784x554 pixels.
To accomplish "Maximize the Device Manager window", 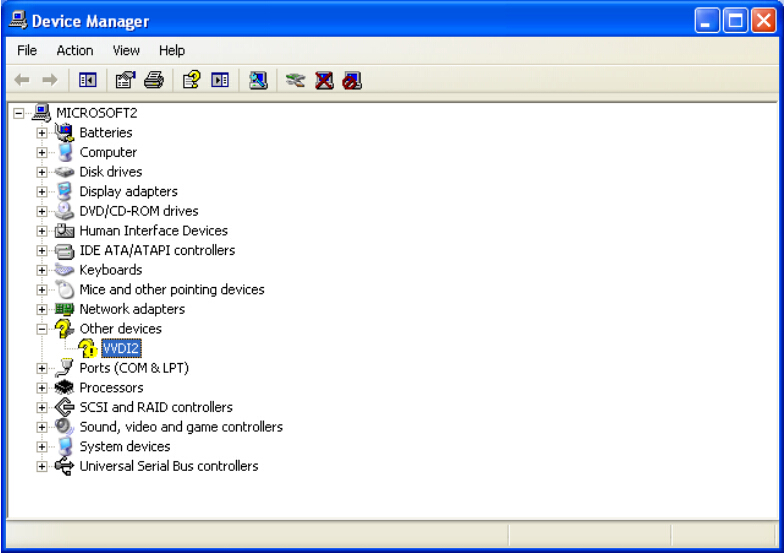I will (736, 20).
